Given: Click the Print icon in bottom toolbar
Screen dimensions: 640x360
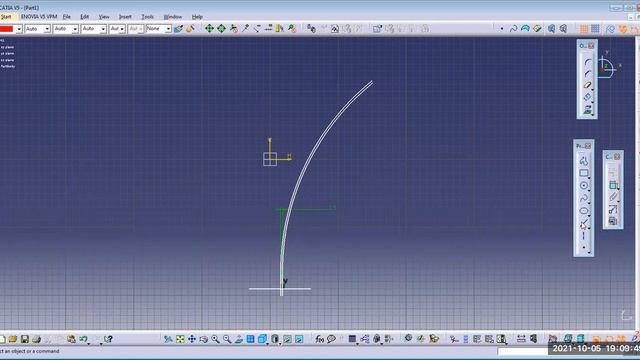Looking at the screenshot, I should (x=36, y=339).
